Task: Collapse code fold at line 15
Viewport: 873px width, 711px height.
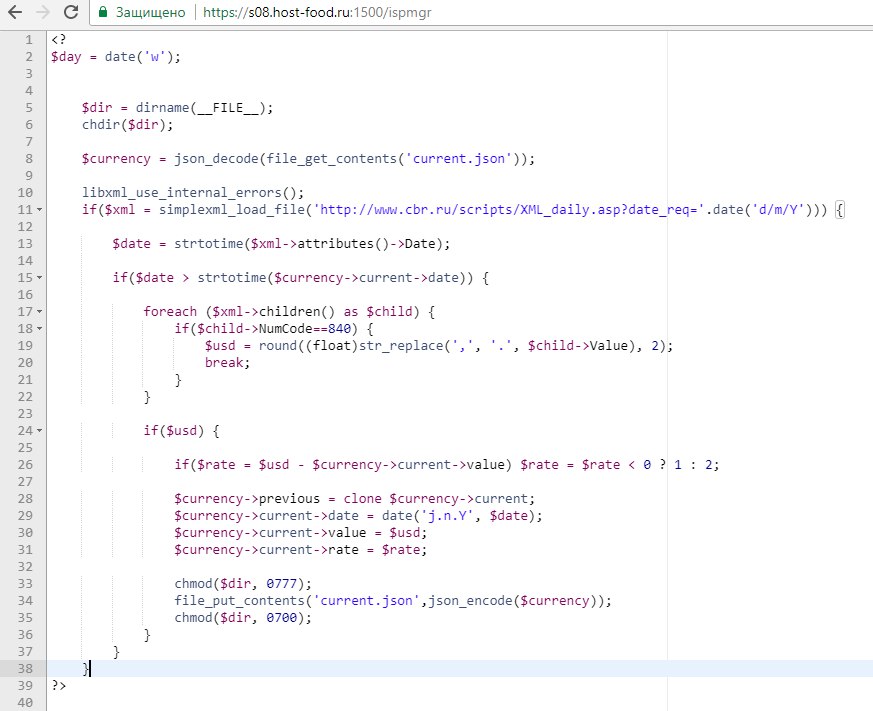Action: [40, 277]
